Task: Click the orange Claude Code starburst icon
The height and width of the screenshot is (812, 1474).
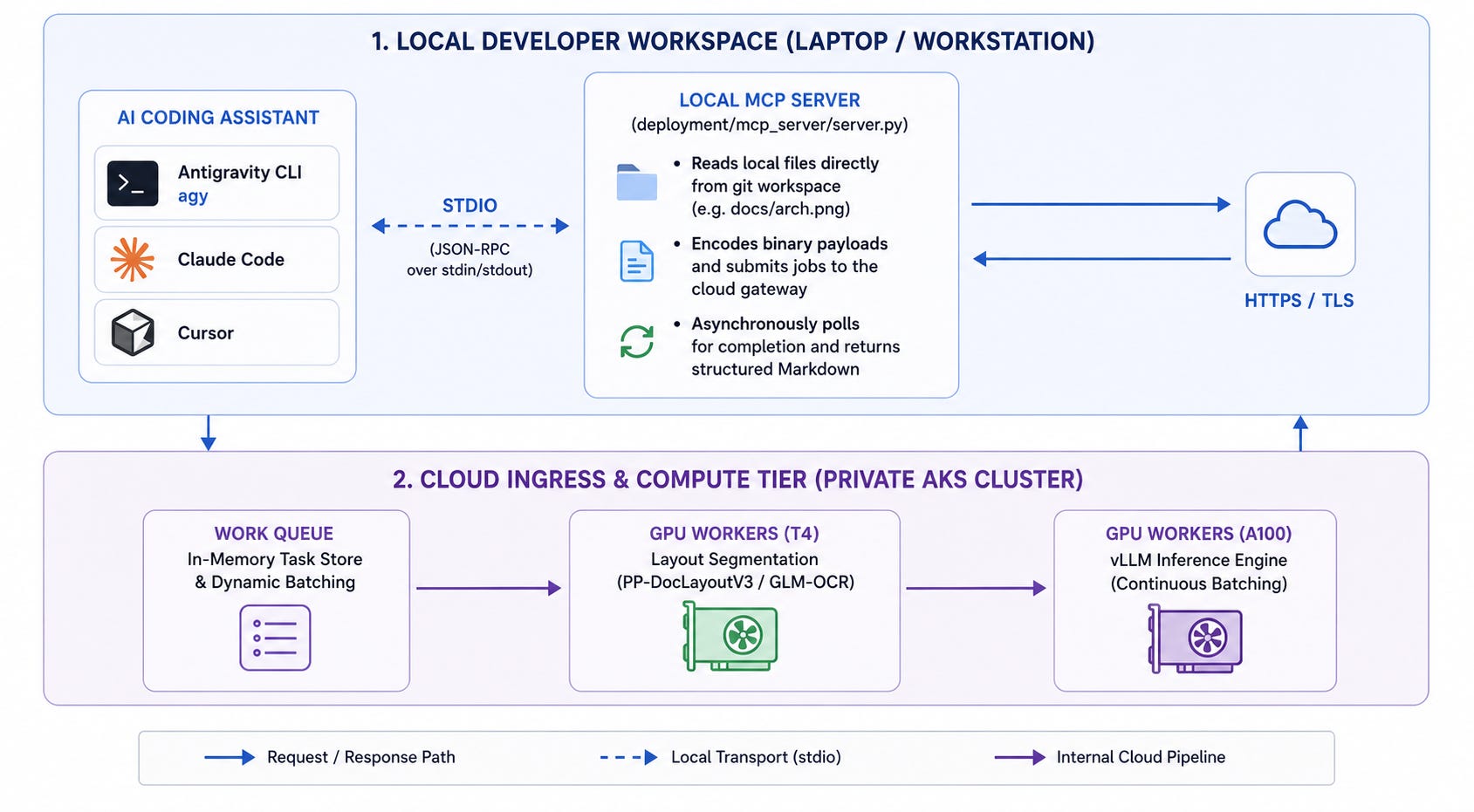Action: click(133, 259)
